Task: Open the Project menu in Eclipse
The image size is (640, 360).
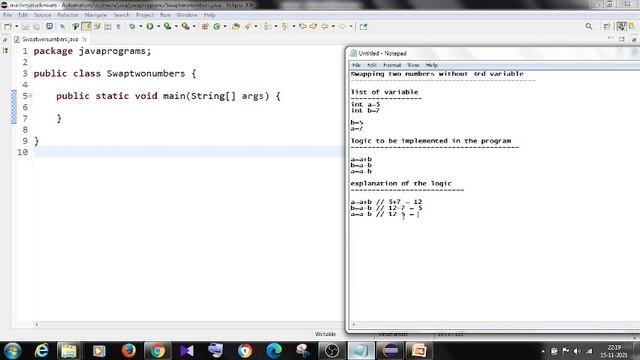Action: coord(144,15)
